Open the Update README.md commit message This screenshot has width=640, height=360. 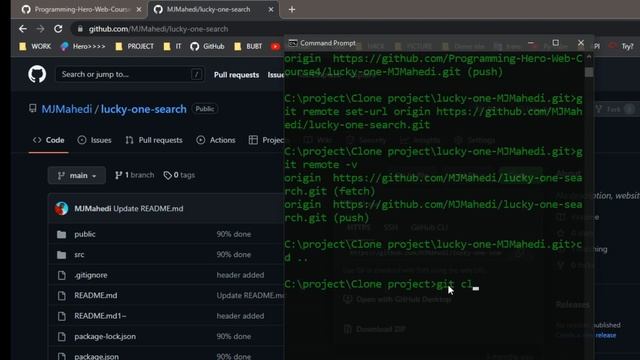(x=148, y=209)
